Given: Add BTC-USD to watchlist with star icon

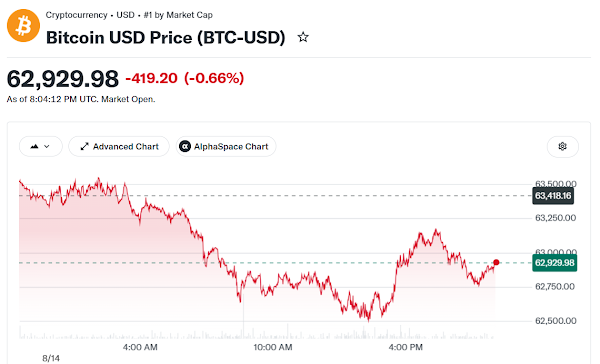Looking at the screenshot, I should (303, 38).
